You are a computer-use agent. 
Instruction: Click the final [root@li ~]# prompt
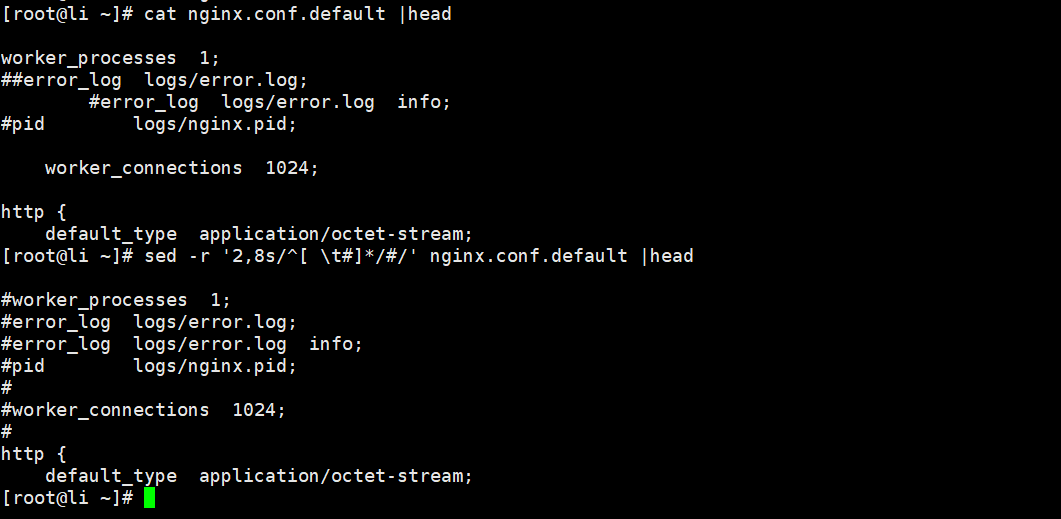(x=67, y=498)
